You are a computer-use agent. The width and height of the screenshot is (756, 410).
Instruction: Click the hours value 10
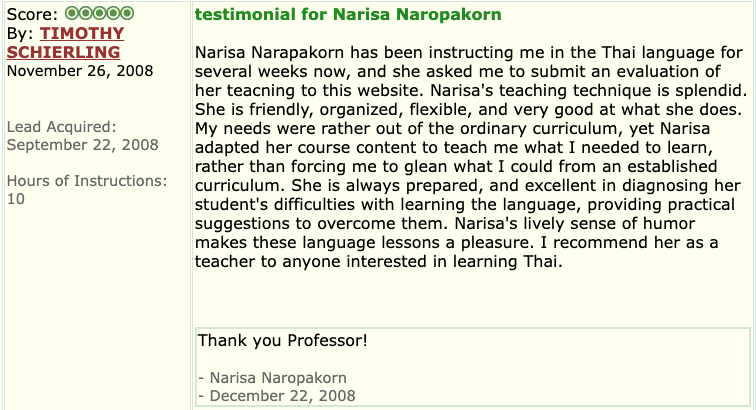pos(15,199)
